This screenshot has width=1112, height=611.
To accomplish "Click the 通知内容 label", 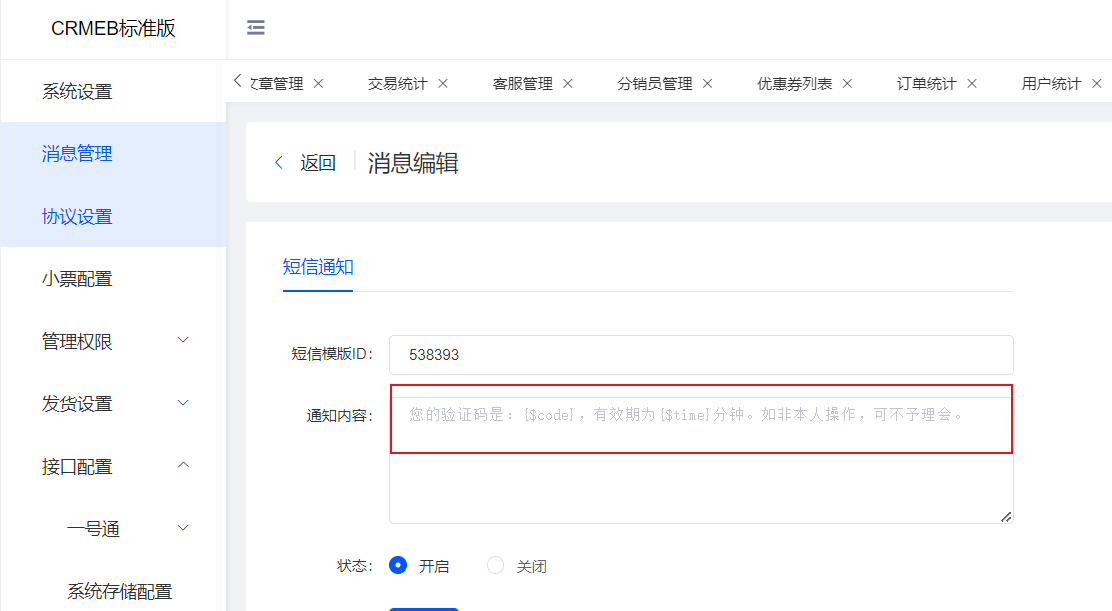I will point(340,415).
